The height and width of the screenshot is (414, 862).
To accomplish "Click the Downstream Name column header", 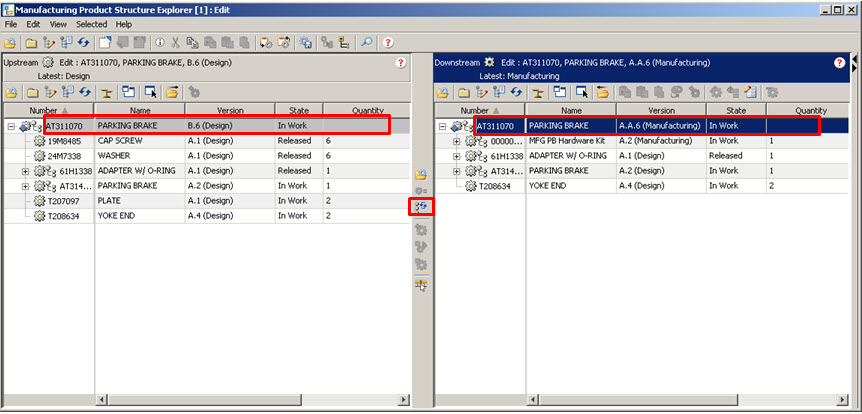I will (x=571, y=111).
